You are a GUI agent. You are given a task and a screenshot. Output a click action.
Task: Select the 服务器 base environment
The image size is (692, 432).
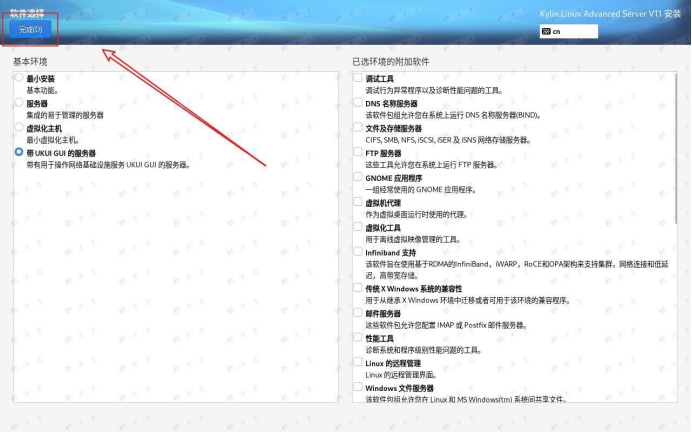19,103
